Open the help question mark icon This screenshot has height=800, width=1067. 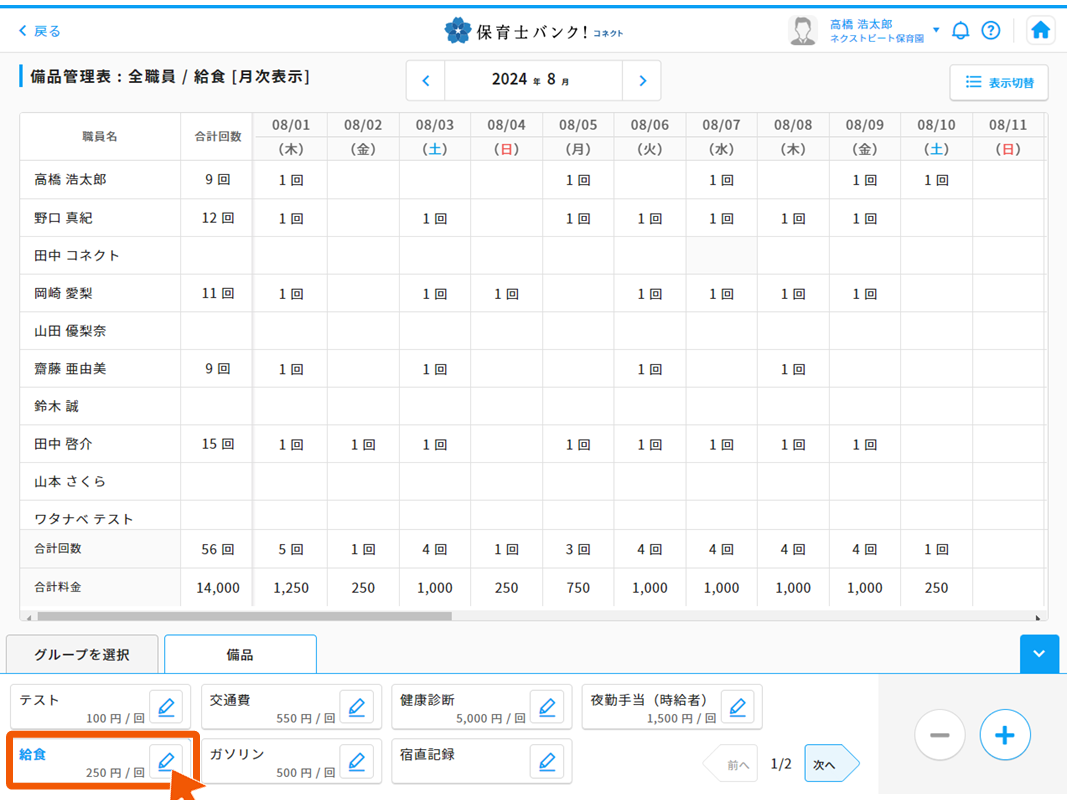[x=991, y=30]
